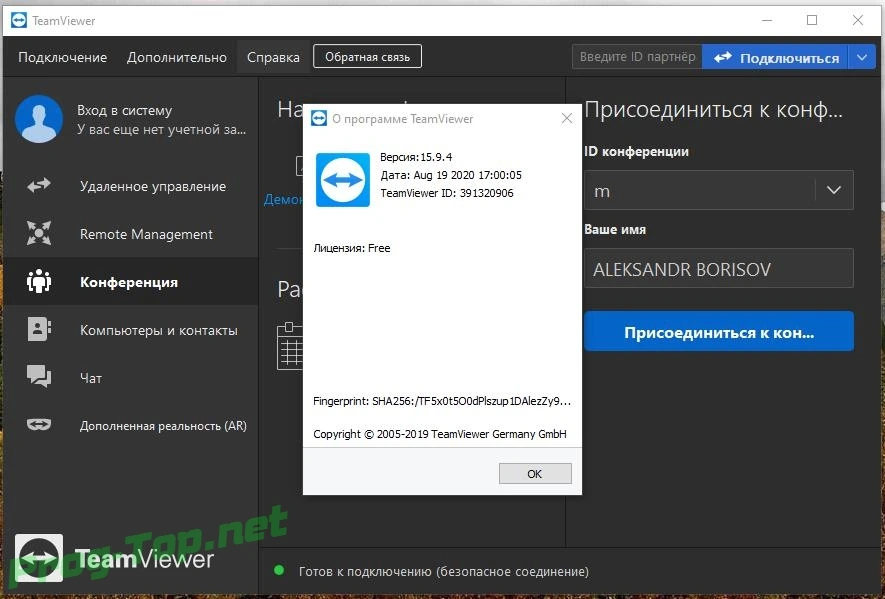The height and width of the screenshot is (599, 885).
Task: Open the Справка menu
Action: [273, 57]
